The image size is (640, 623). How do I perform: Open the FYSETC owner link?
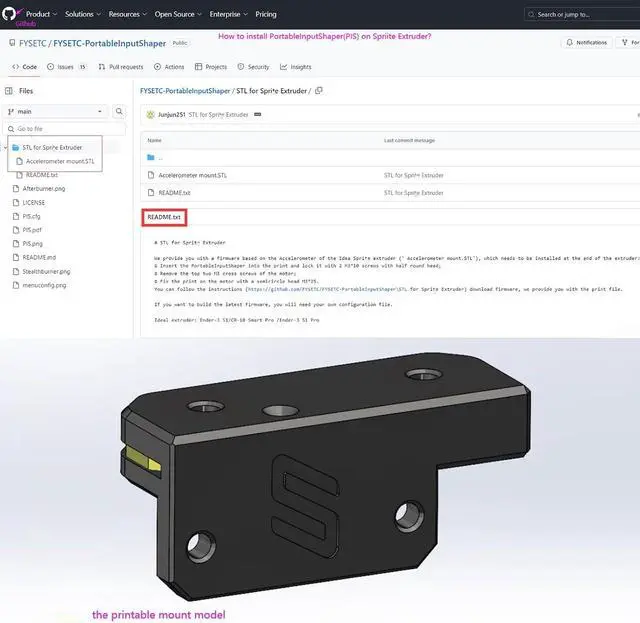tap(33, 43)
